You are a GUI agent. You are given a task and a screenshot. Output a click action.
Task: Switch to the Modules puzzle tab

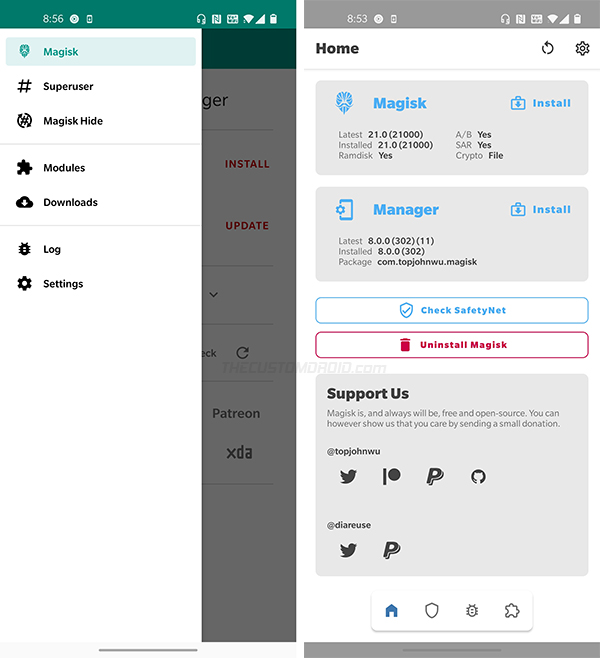[x=512, y=611]
